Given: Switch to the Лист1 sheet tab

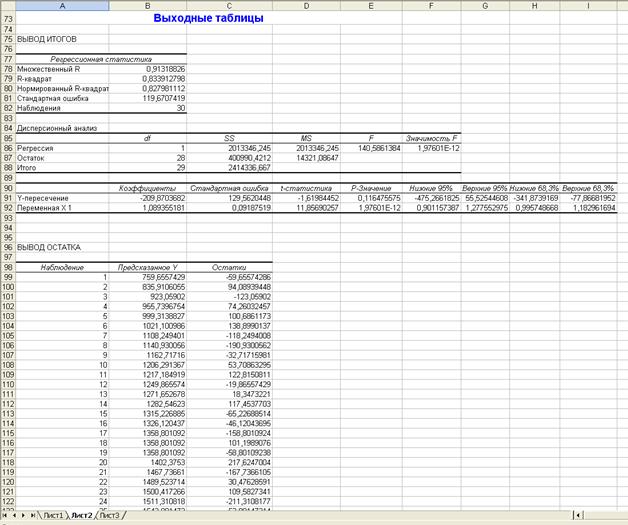Looking at the screenshot, I should click(x=52, y=516).
